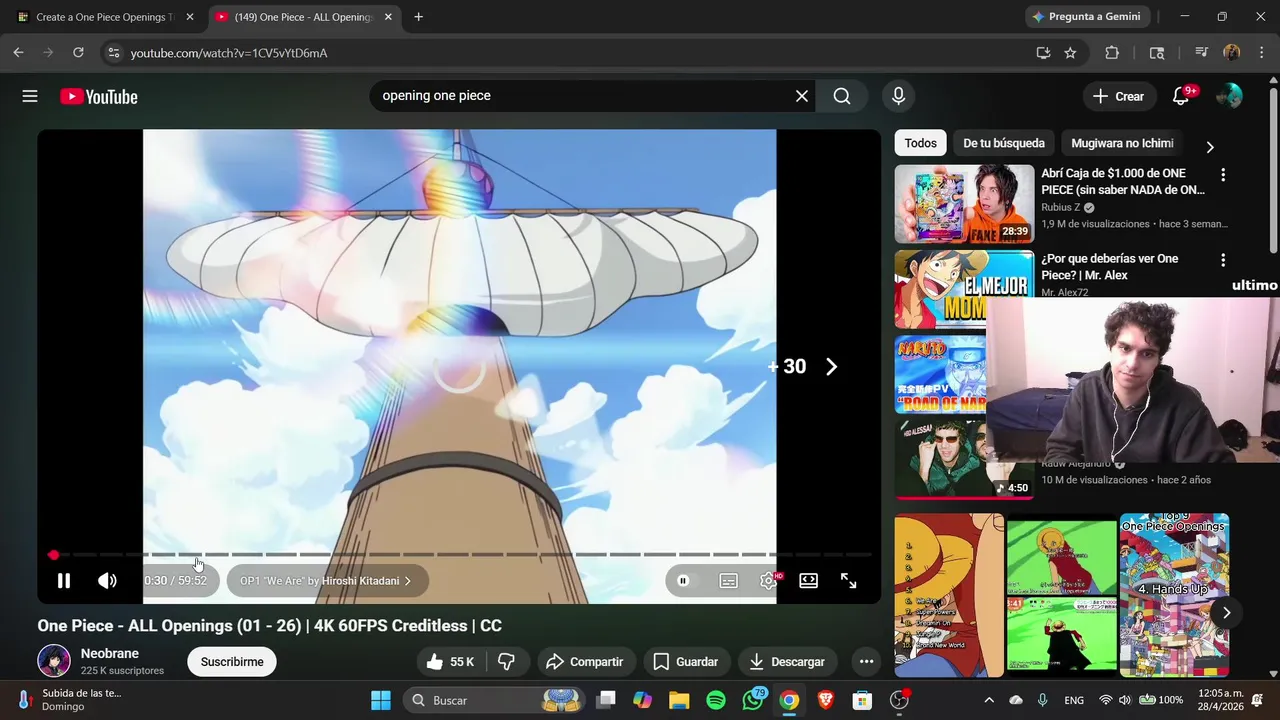Toggle the autoplay switch in the player
The width and height of the screenshot is (1280, 720).
[x=683, y=581]
